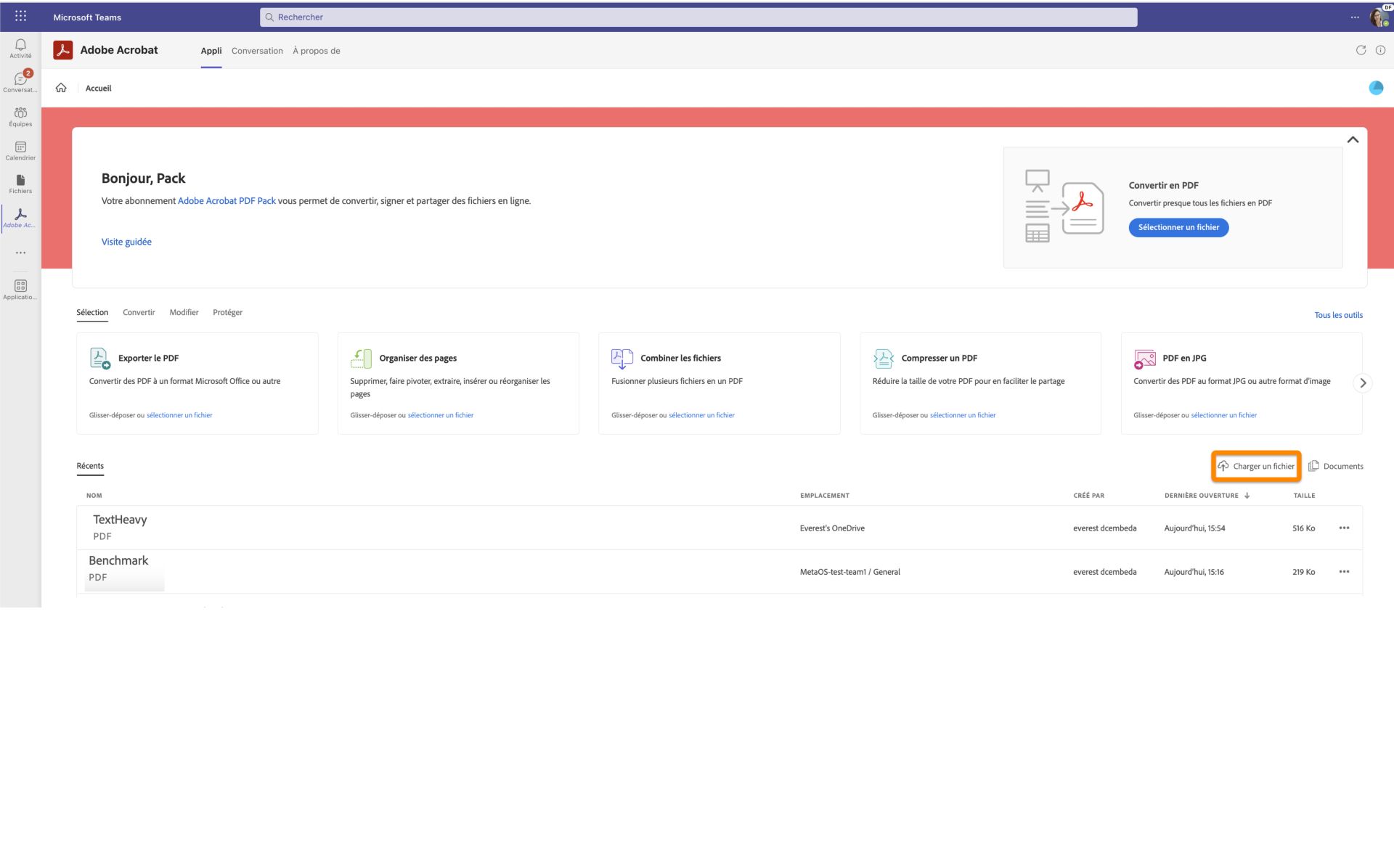Collapse the welcome banner with chevron
Viewport: 1394px width, 868px height.
(x=1353, y=139)
